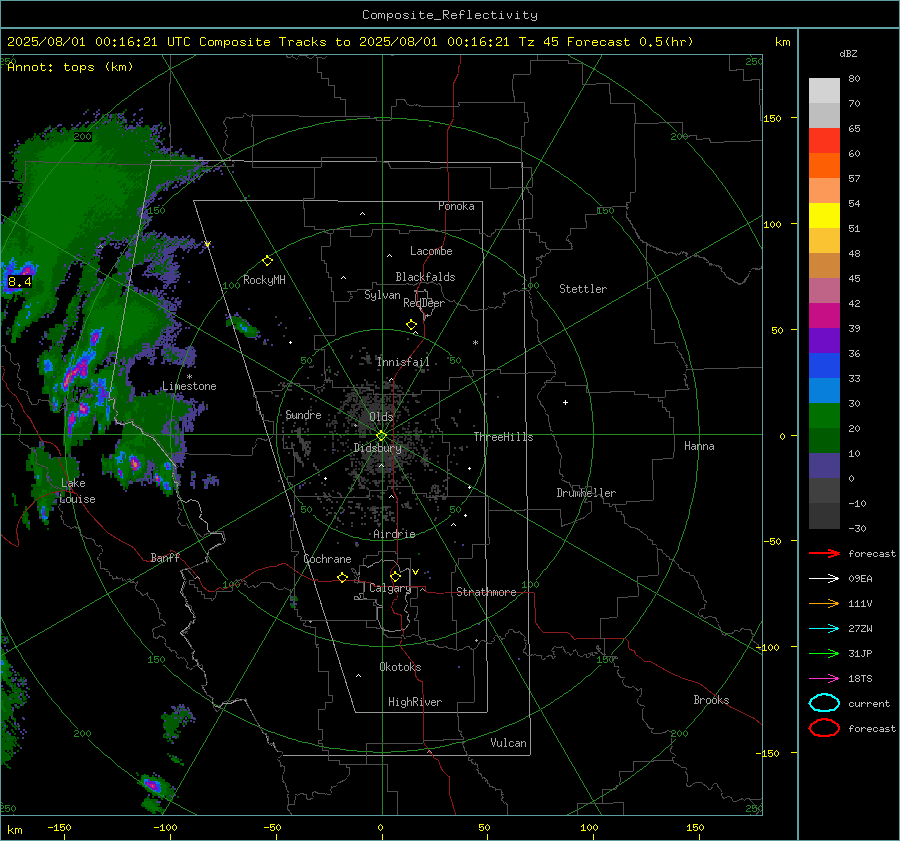Click the cyan current ellipse legend icon
This screenshot has width=900, height=841.
click(824, 703)
